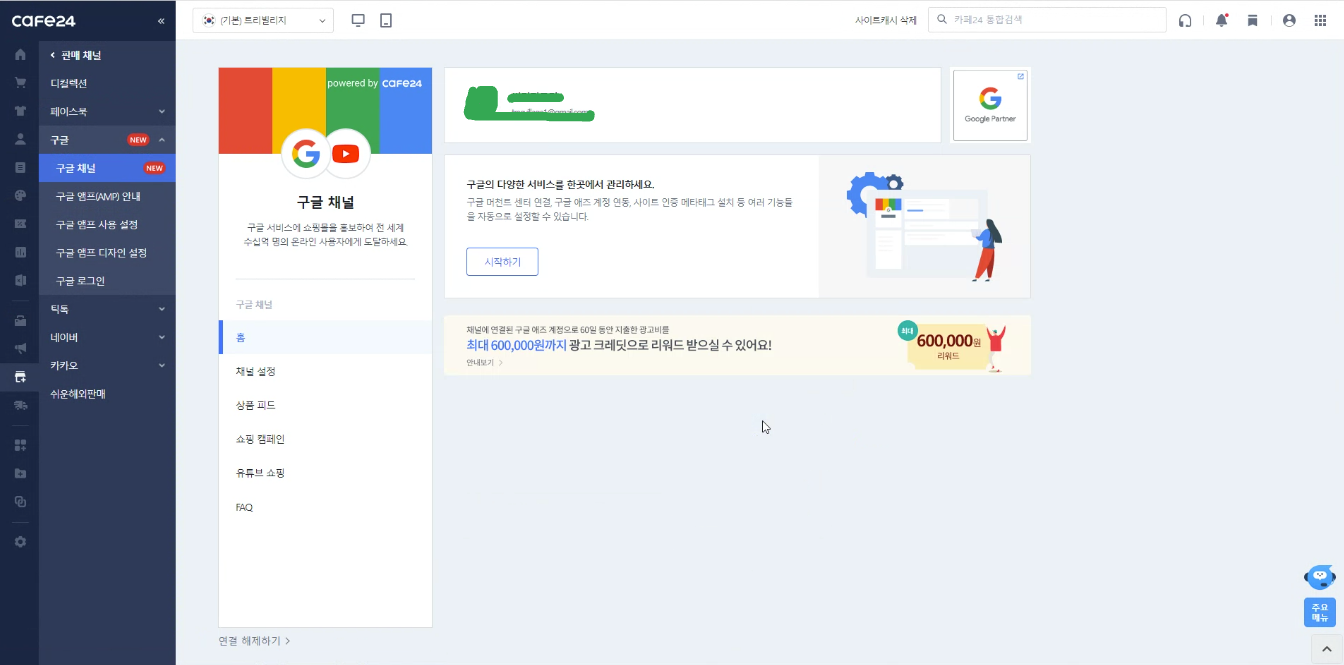Open the nine-dot apps grid
Screen dimensions: 1344x665
(1319, 20)
